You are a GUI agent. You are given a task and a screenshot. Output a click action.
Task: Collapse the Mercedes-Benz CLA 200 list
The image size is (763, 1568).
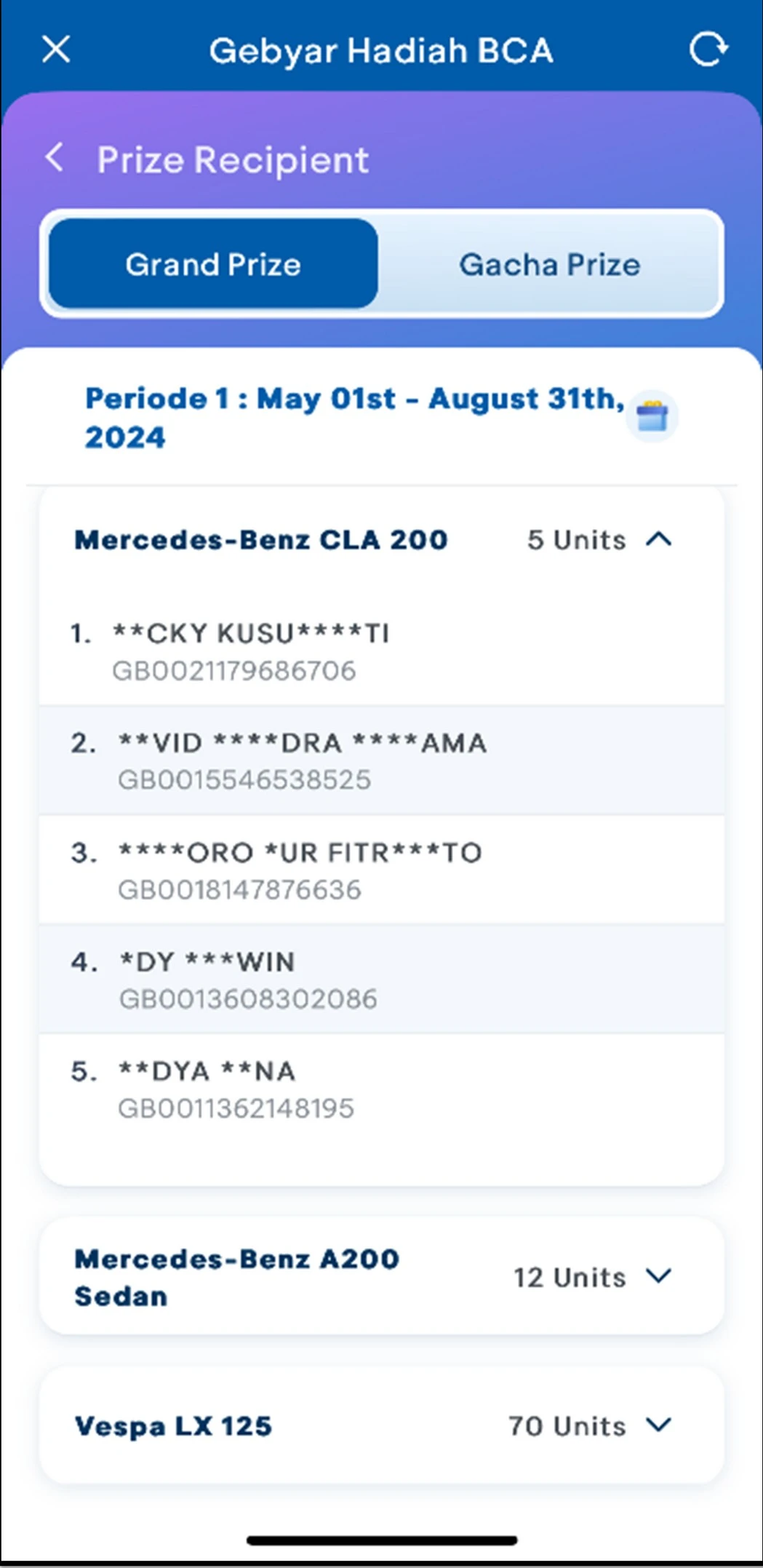pos(659,540)
